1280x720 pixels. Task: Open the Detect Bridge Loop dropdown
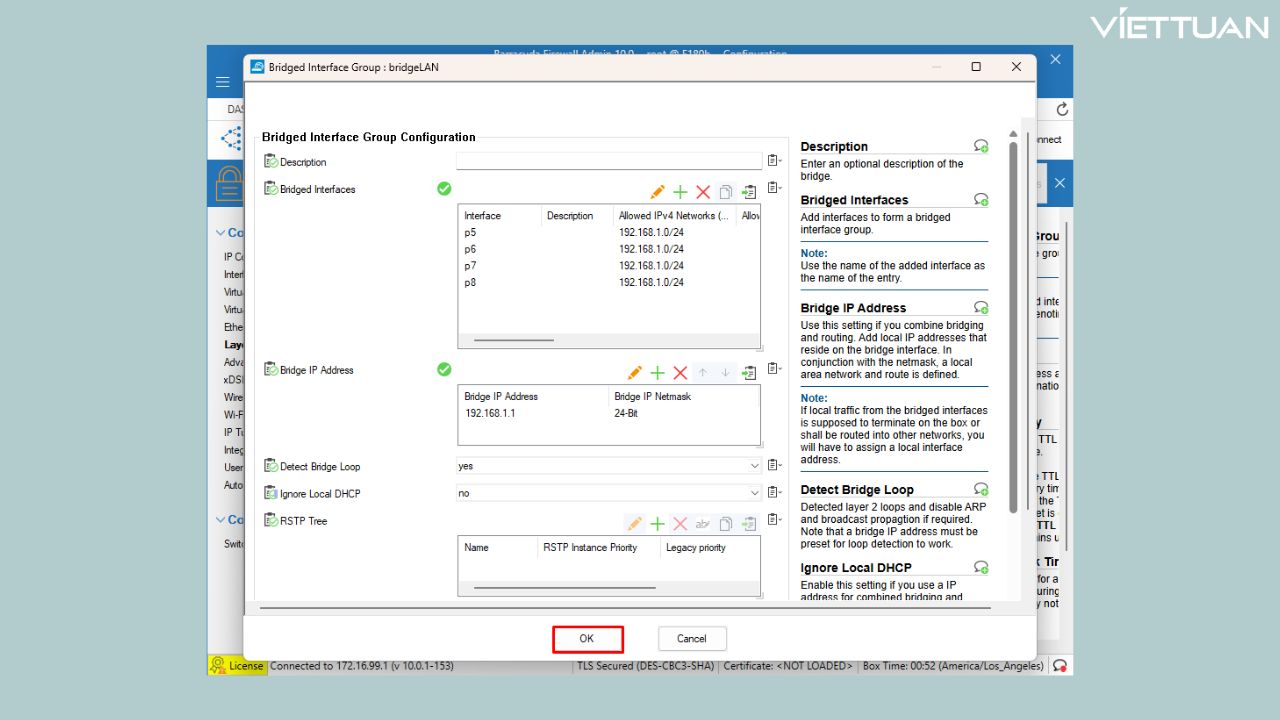754,466
